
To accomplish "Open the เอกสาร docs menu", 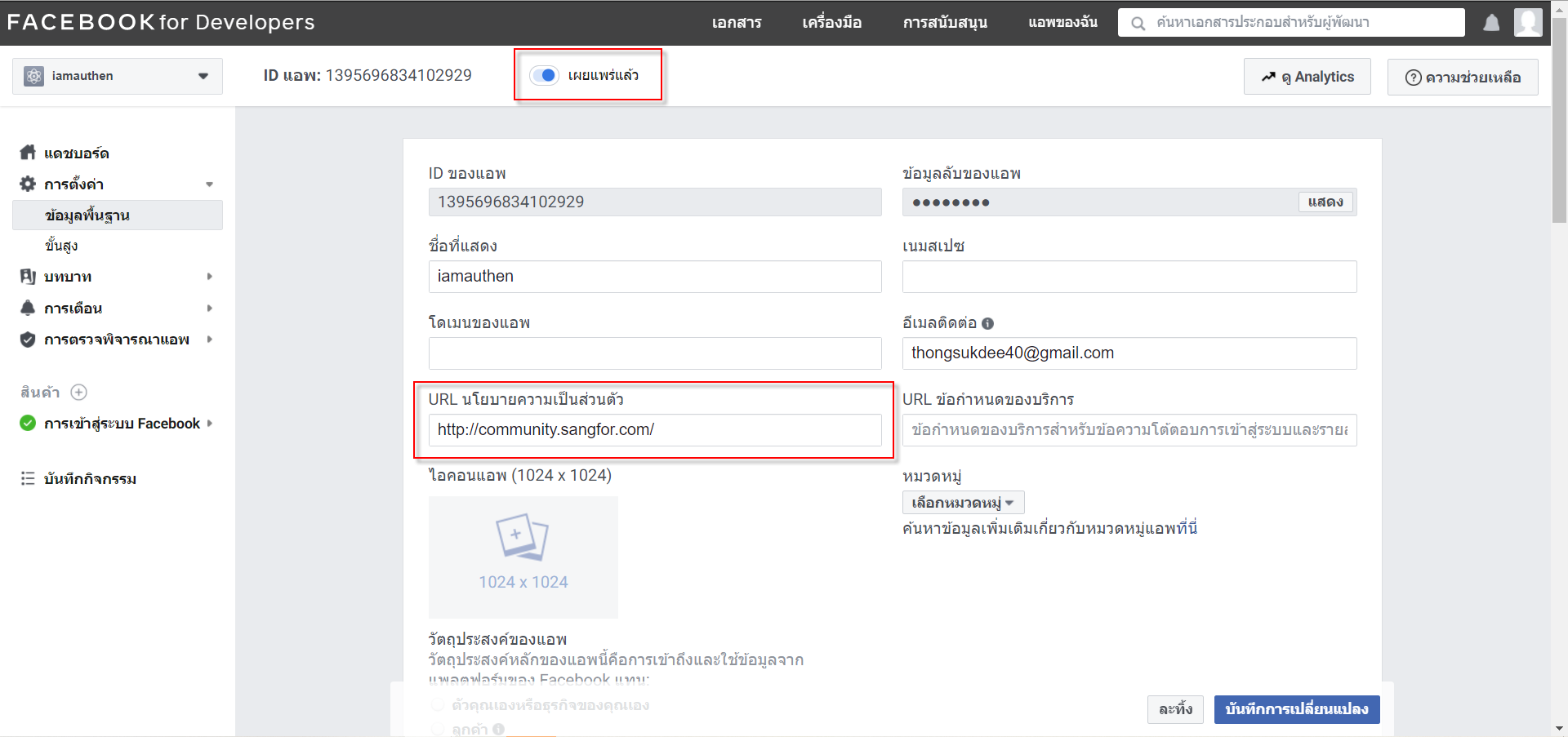I will tap(737, 23).
